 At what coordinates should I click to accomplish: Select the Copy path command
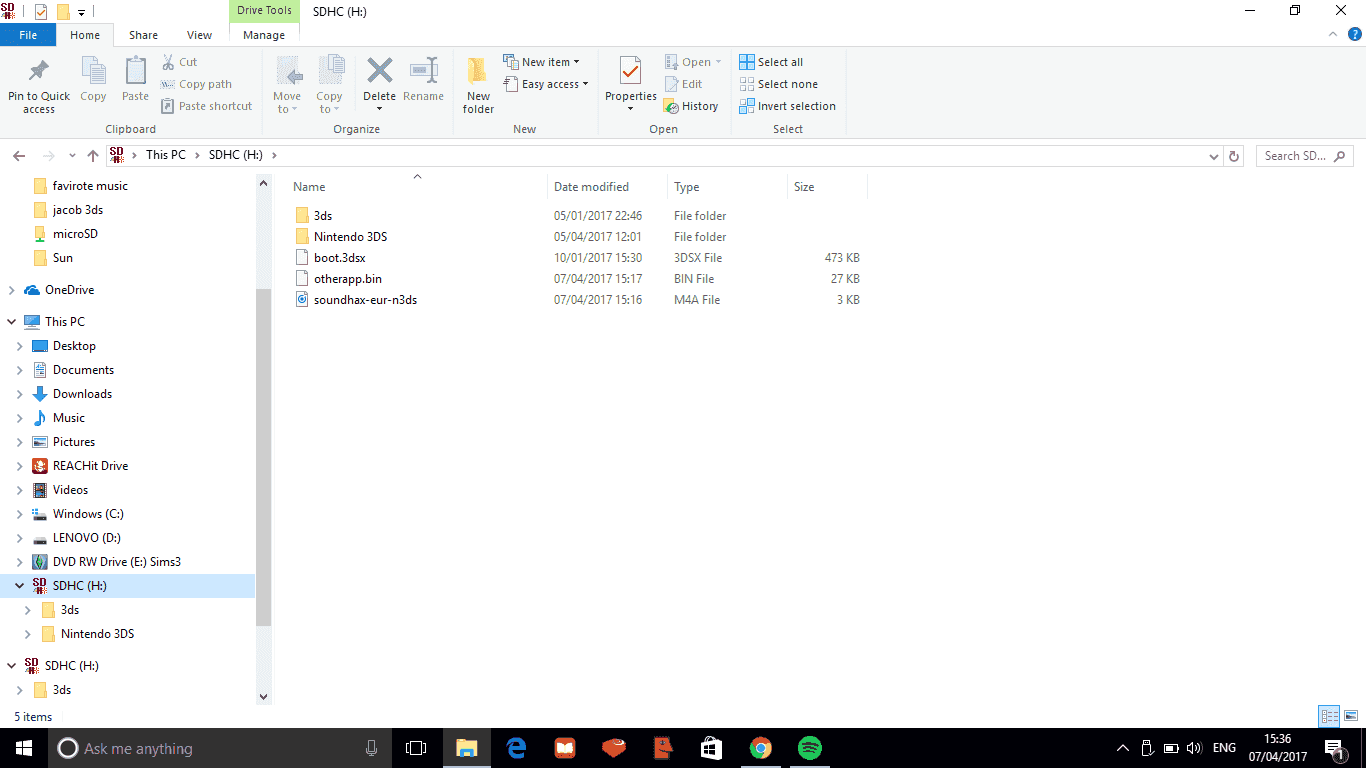tap(196, 84)
